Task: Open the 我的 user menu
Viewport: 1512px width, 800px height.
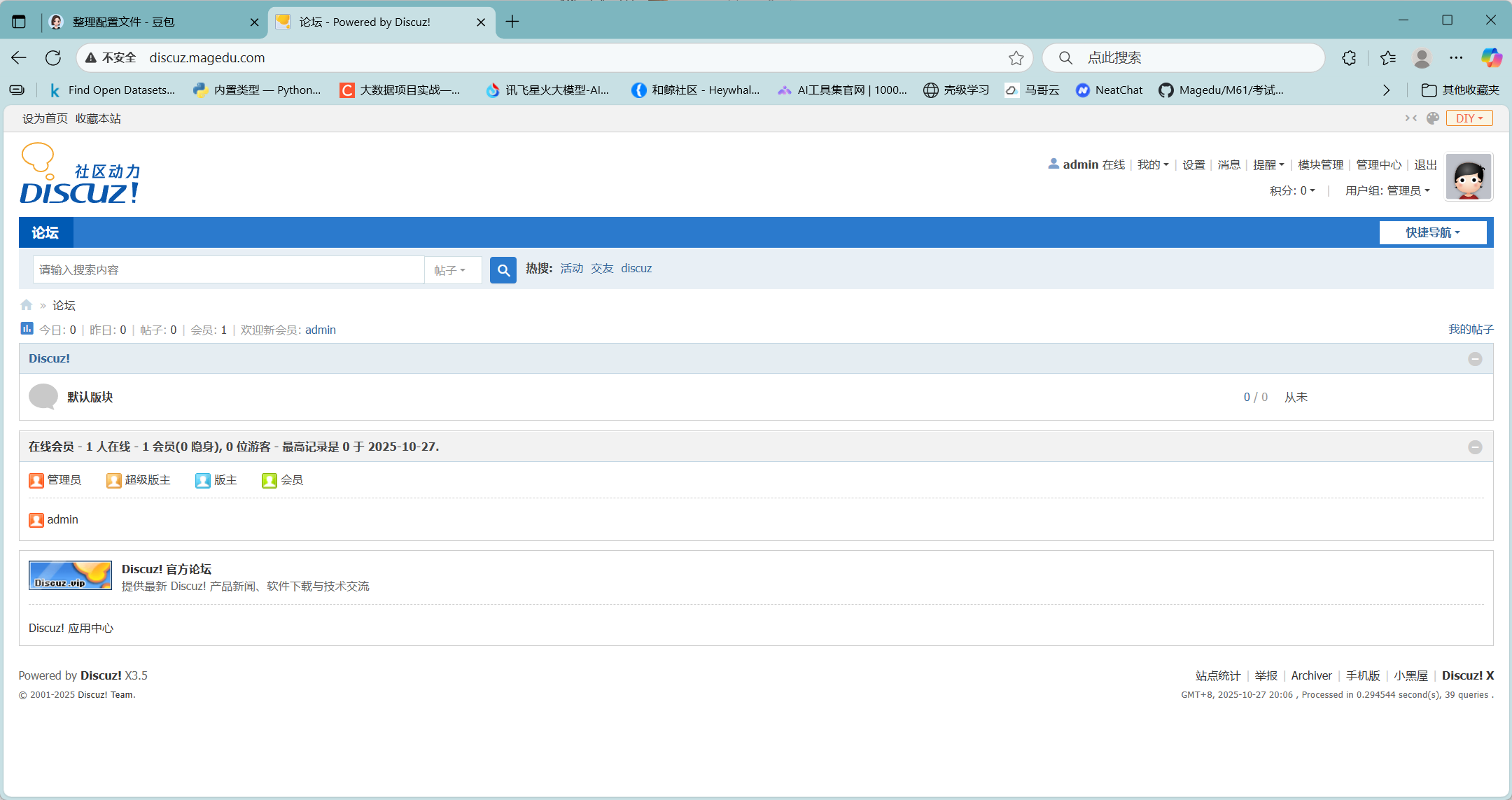Action: pyautogui.click(x=1152, y=164)
